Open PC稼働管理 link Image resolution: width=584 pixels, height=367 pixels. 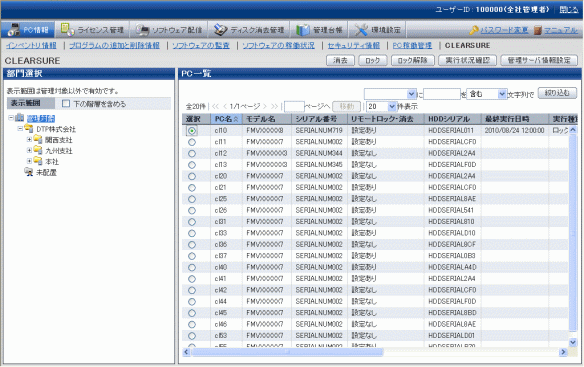click(412, 45)
